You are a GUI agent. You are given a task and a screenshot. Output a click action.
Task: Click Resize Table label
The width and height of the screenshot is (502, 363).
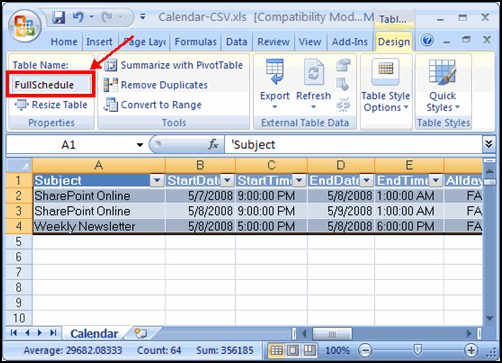pos(60,105)
